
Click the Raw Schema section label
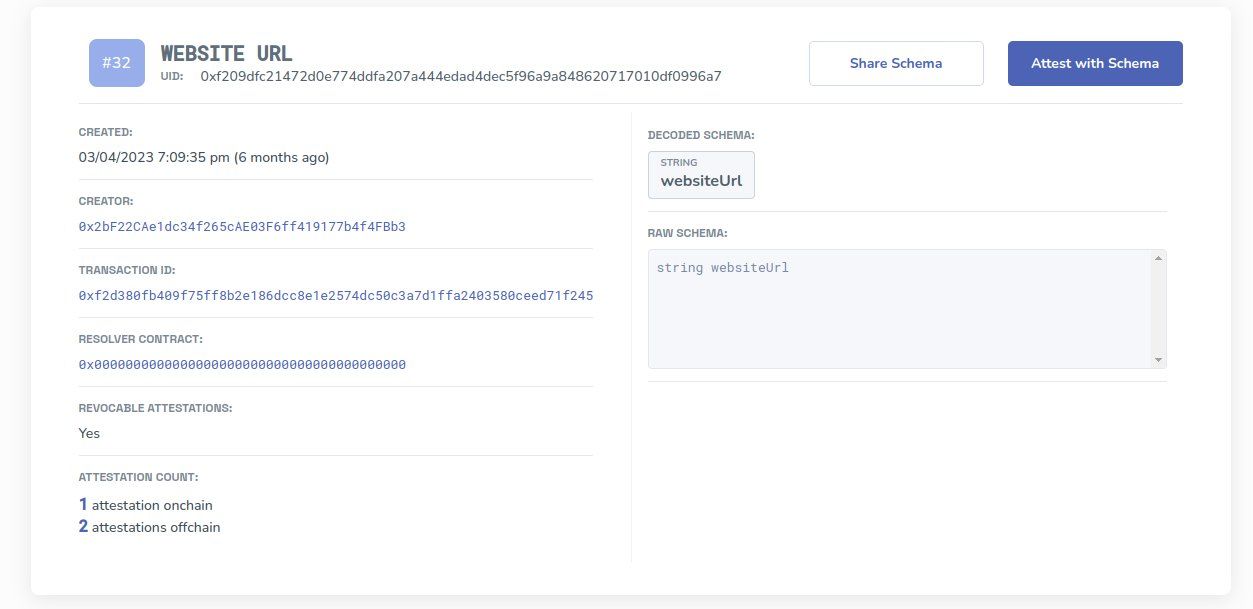(687, 233)
